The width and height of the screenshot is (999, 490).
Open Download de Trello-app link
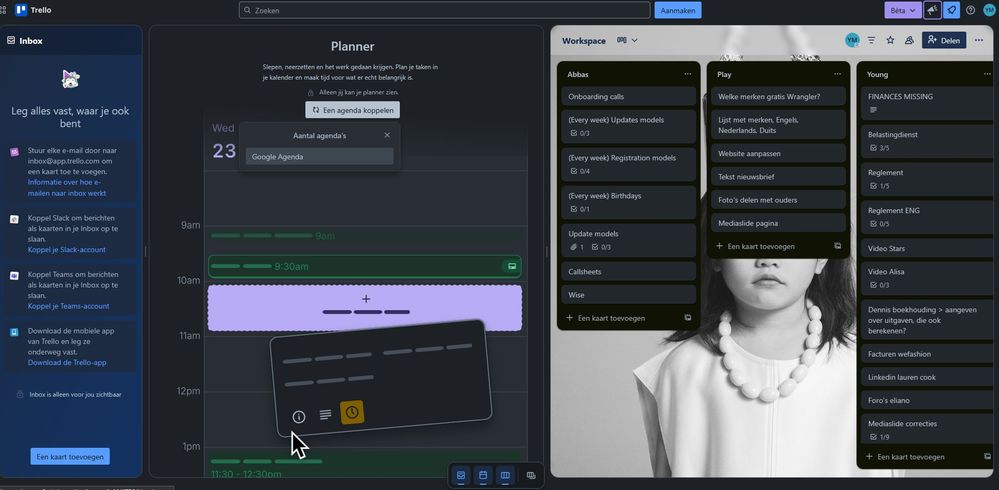coord(67,363)
